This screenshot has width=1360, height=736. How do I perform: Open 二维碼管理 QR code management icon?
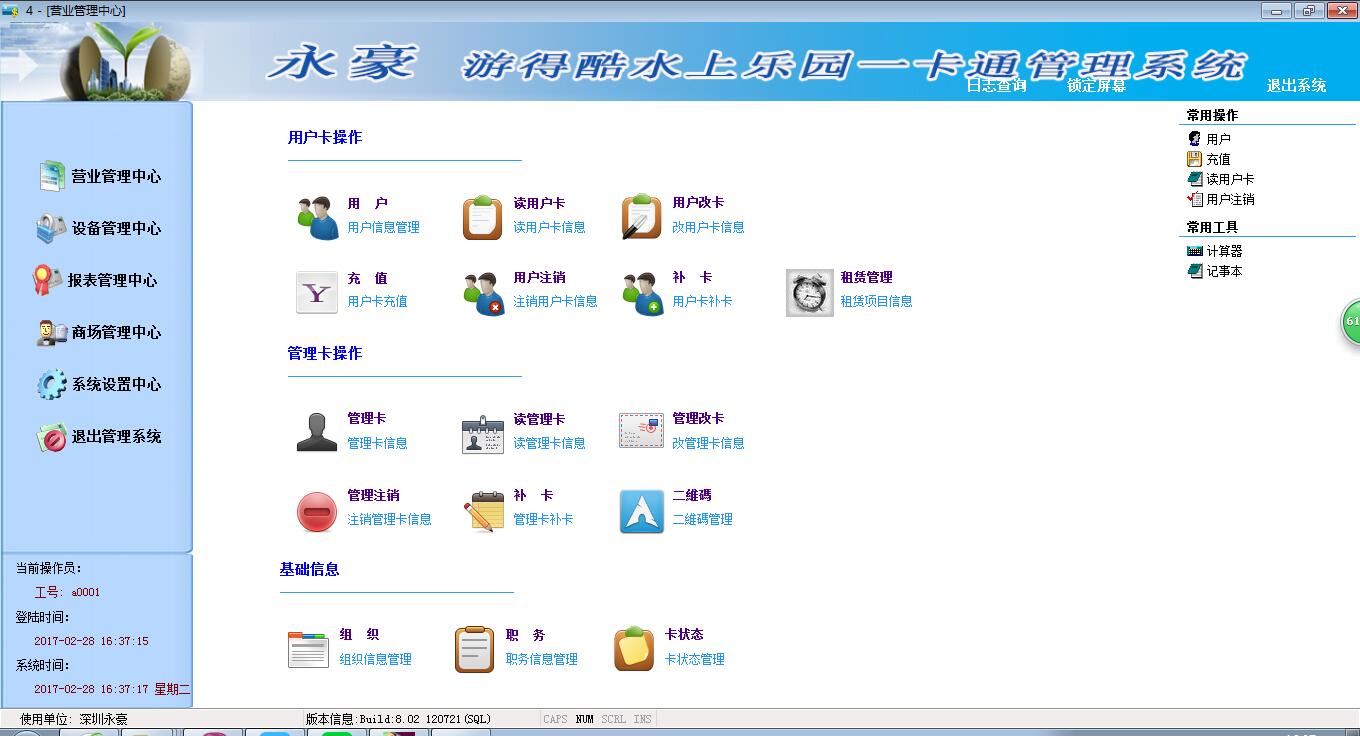tap(641, 510)
